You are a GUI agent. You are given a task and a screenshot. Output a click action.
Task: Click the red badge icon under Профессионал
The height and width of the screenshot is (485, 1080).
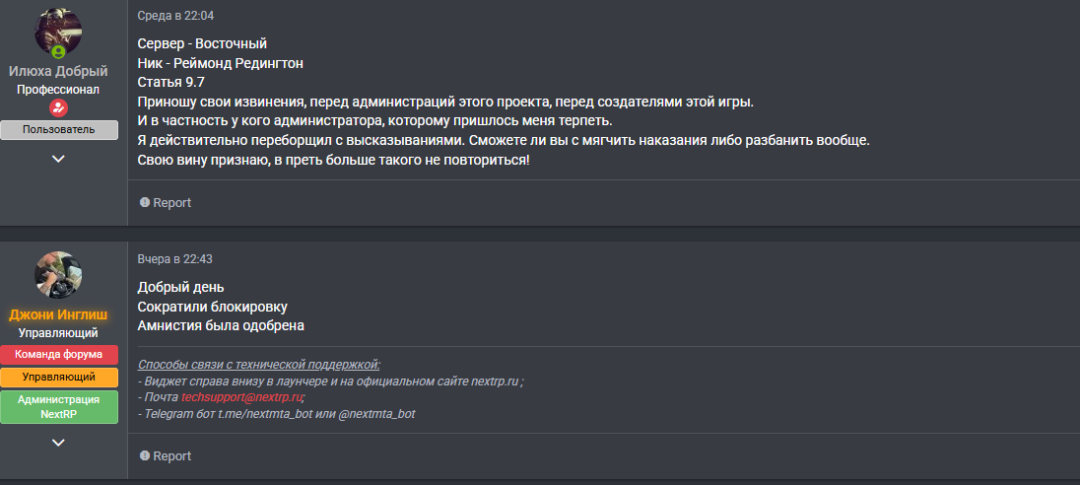pos(58,108)
